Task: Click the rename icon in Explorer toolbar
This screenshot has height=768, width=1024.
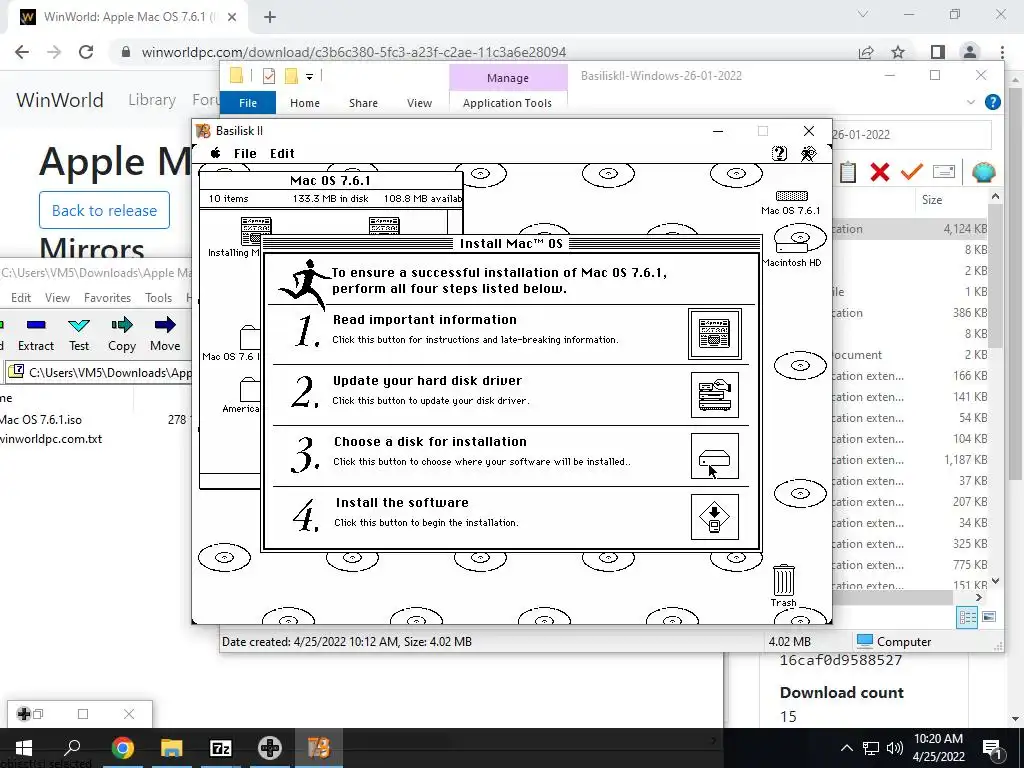Action: pos(944,172)
